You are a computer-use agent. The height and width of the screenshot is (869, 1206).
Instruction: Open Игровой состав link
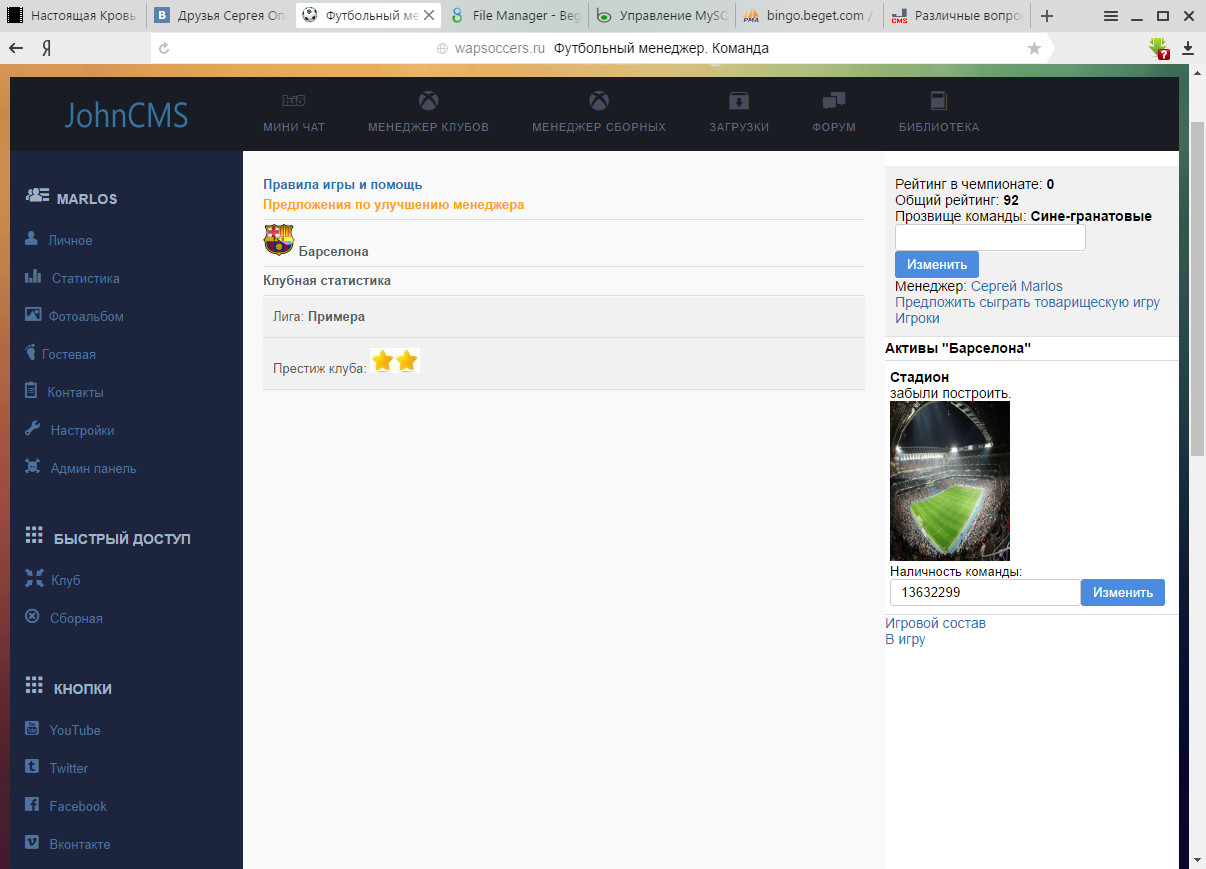point(935,623)
